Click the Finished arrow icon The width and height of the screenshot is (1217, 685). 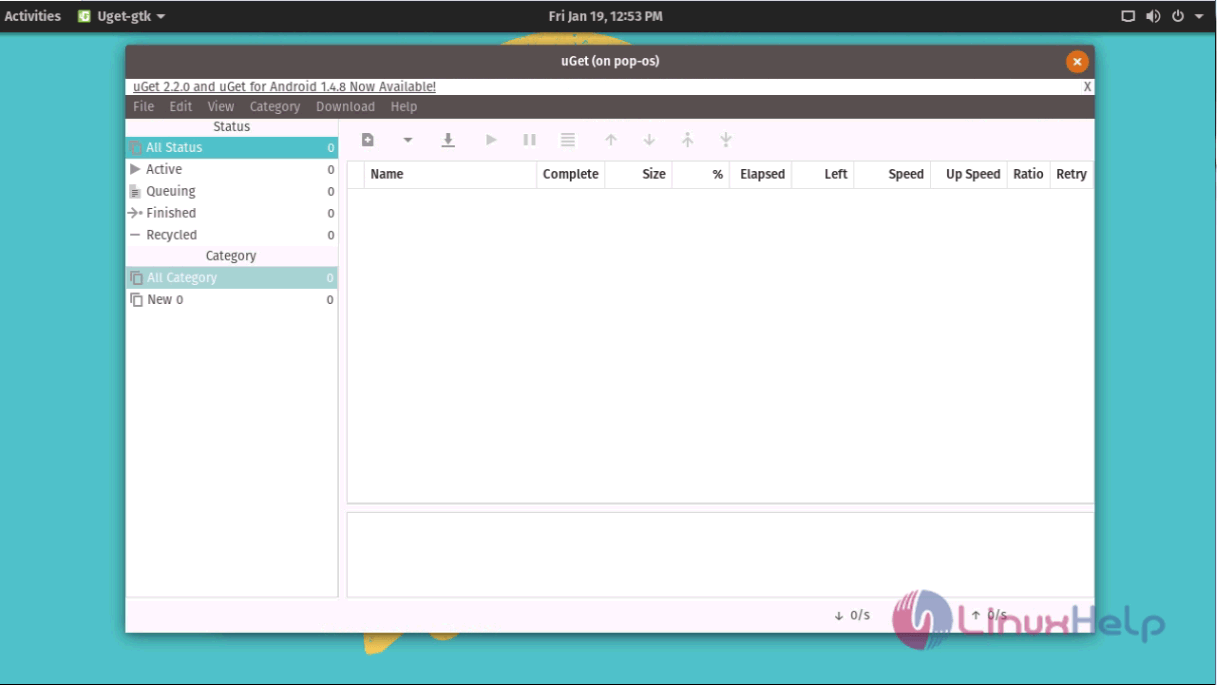click(x=135, y=213)
